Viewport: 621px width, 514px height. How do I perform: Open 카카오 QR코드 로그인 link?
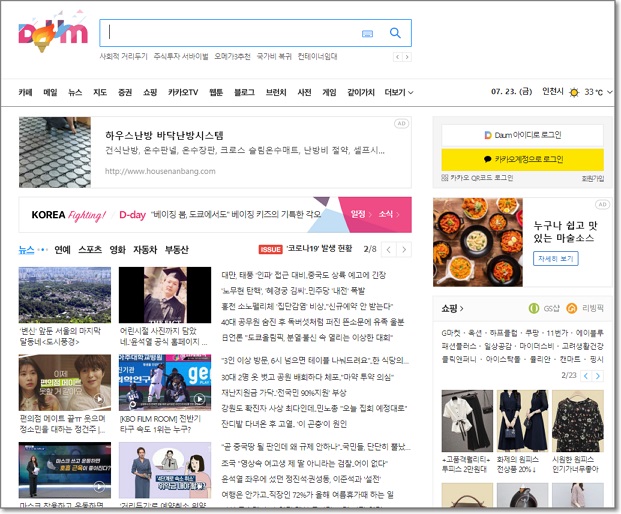(477, 178)
